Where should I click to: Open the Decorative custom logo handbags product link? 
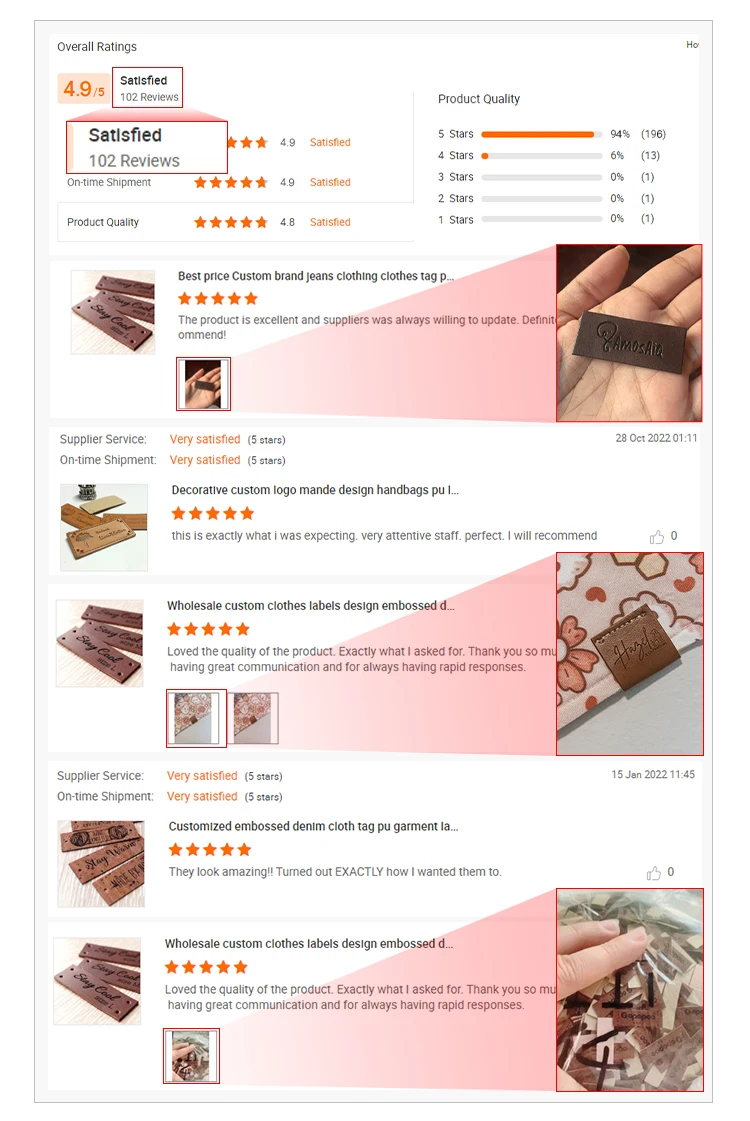[x=315, y=490]
